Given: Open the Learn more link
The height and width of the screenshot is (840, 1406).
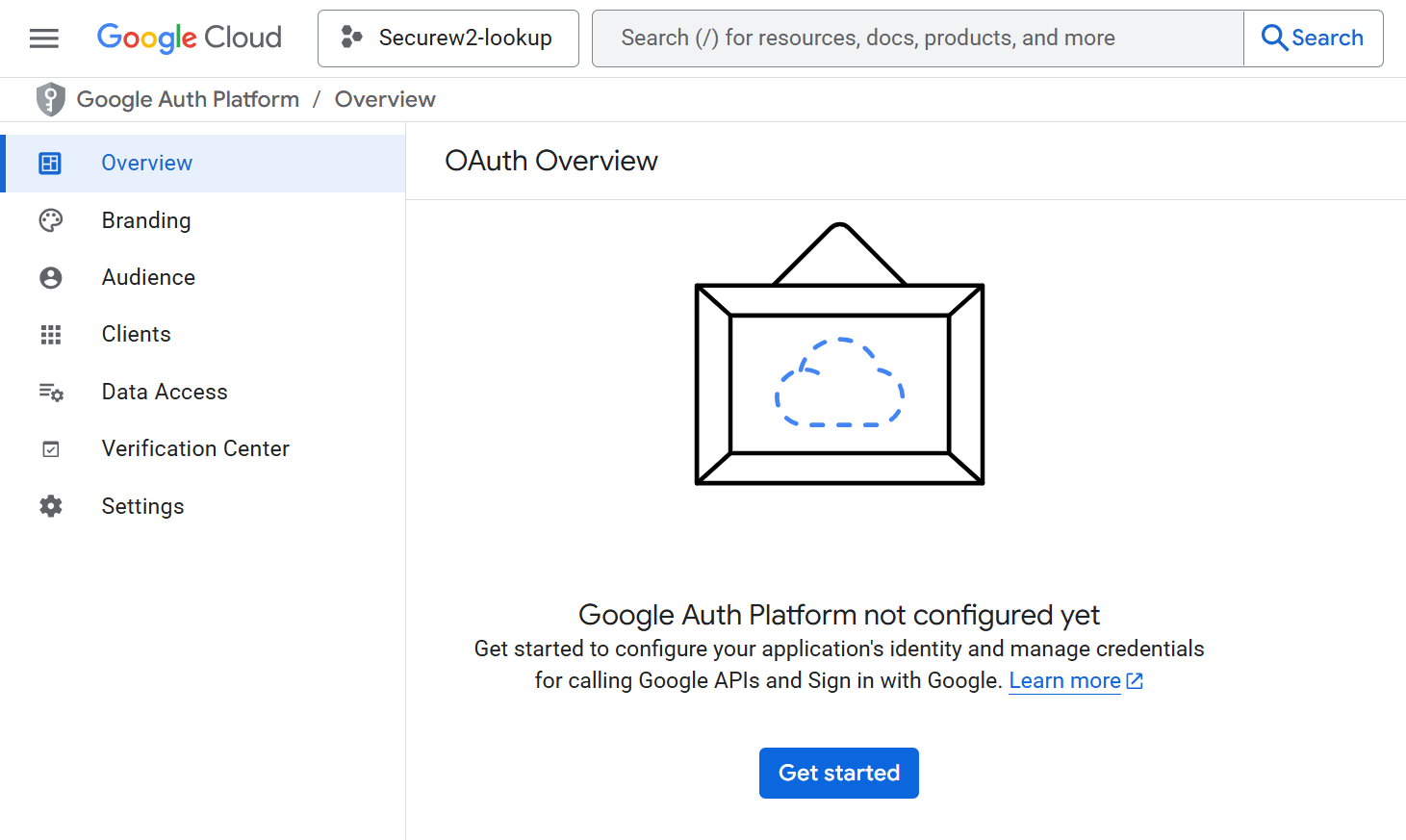Looking at the screenshot, I should tap(1064, 680).
